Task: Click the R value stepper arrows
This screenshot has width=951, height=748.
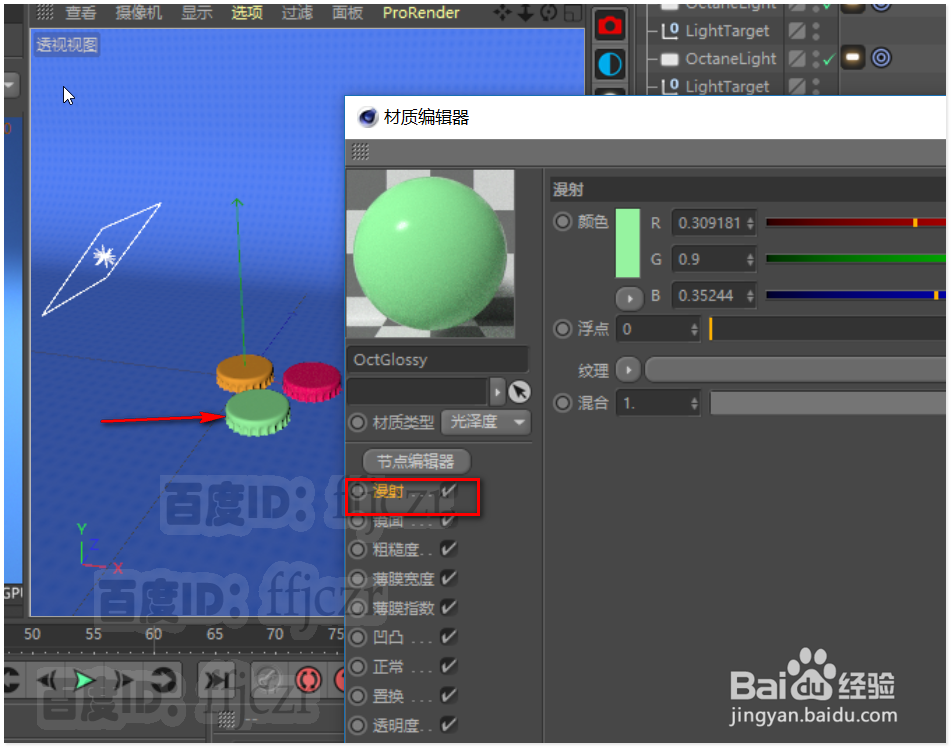Action: click(x=751, y=223)
